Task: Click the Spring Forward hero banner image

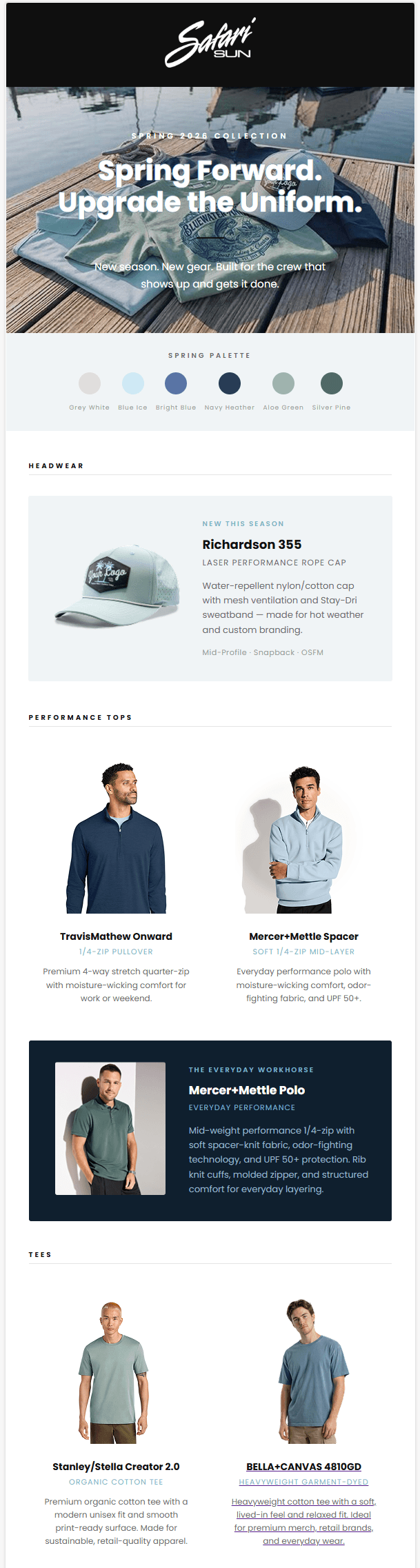Action: tap(210, 210)
